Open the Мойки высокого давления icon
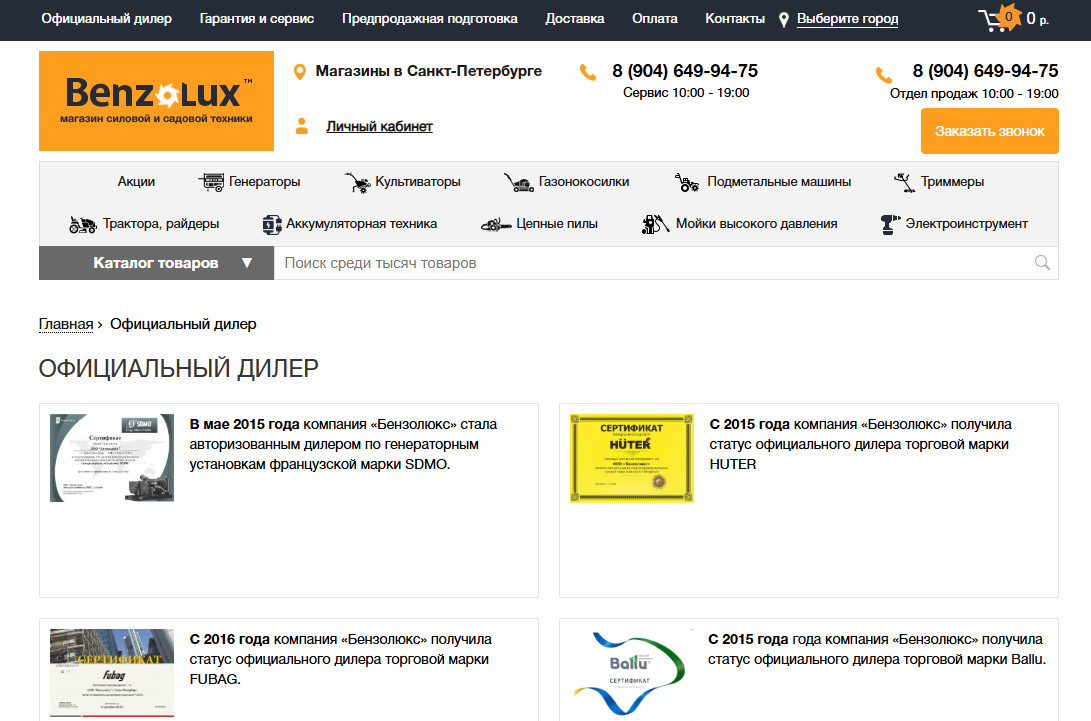 point(653,224)
